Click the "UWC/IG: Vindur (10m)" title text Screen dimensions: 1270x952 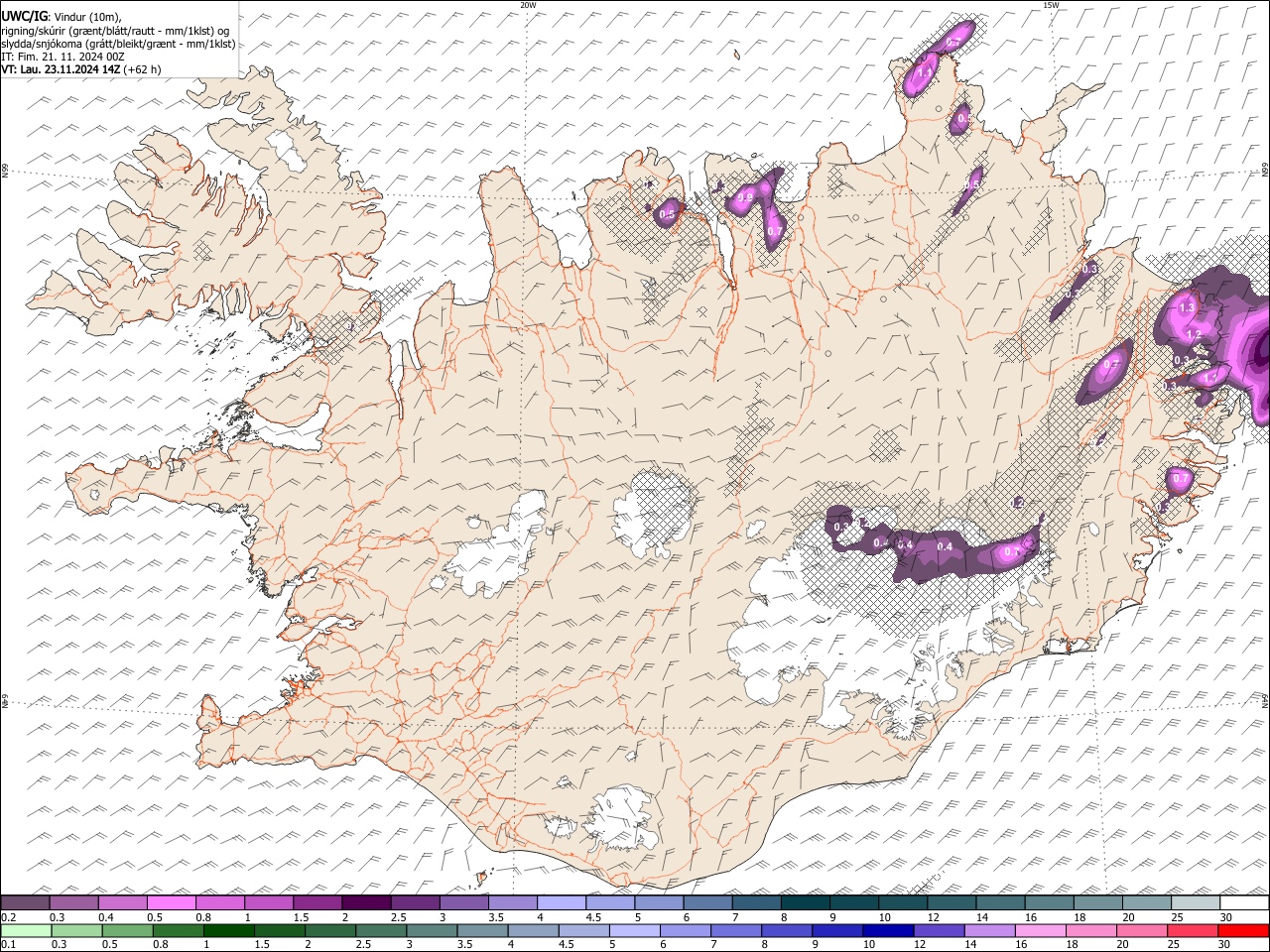(x=62, y=17)
